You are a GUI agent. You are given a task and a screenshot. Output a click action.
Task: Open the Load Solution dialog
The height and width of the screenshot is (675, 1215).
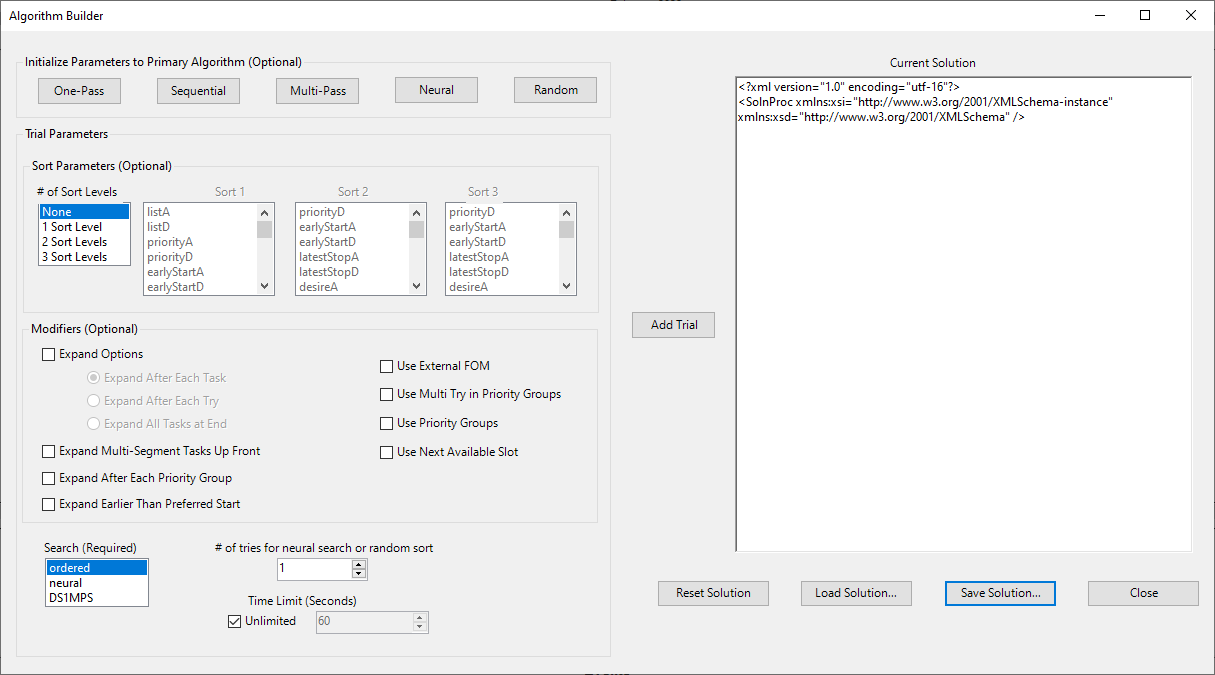point(855,593)
